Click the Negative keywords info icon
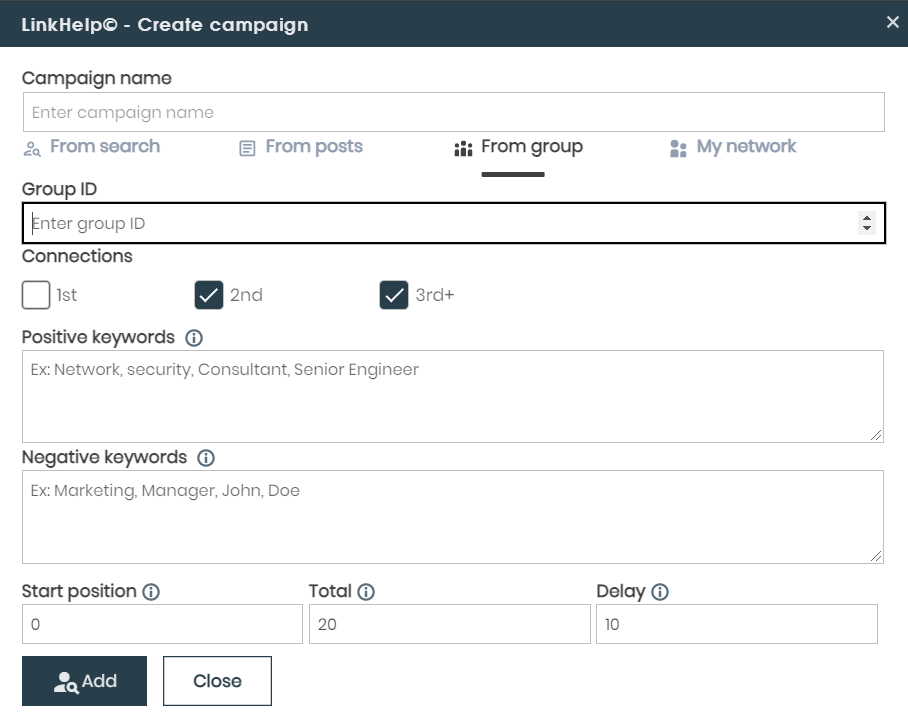Image resolution: width=908 pixels, height=723 pixels. click(x=206, y=458)
